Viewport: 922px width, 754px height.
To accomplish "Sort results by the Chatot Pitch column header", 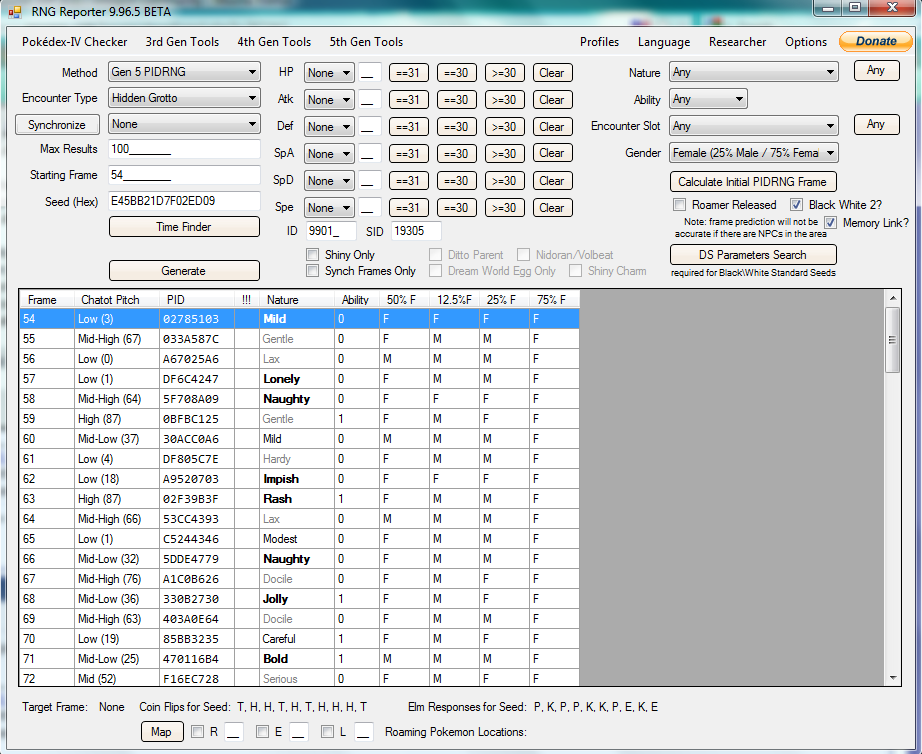I will (116, 300).
